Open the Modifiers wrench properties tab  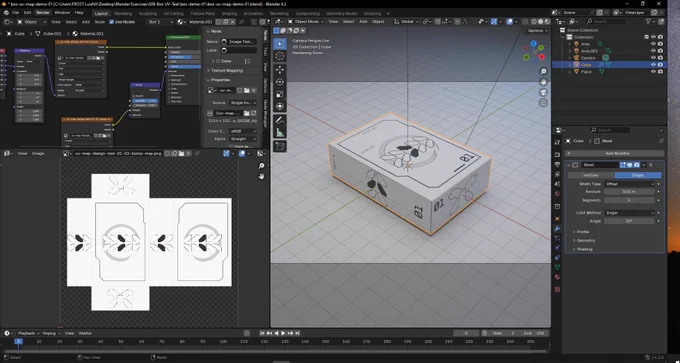557,229
